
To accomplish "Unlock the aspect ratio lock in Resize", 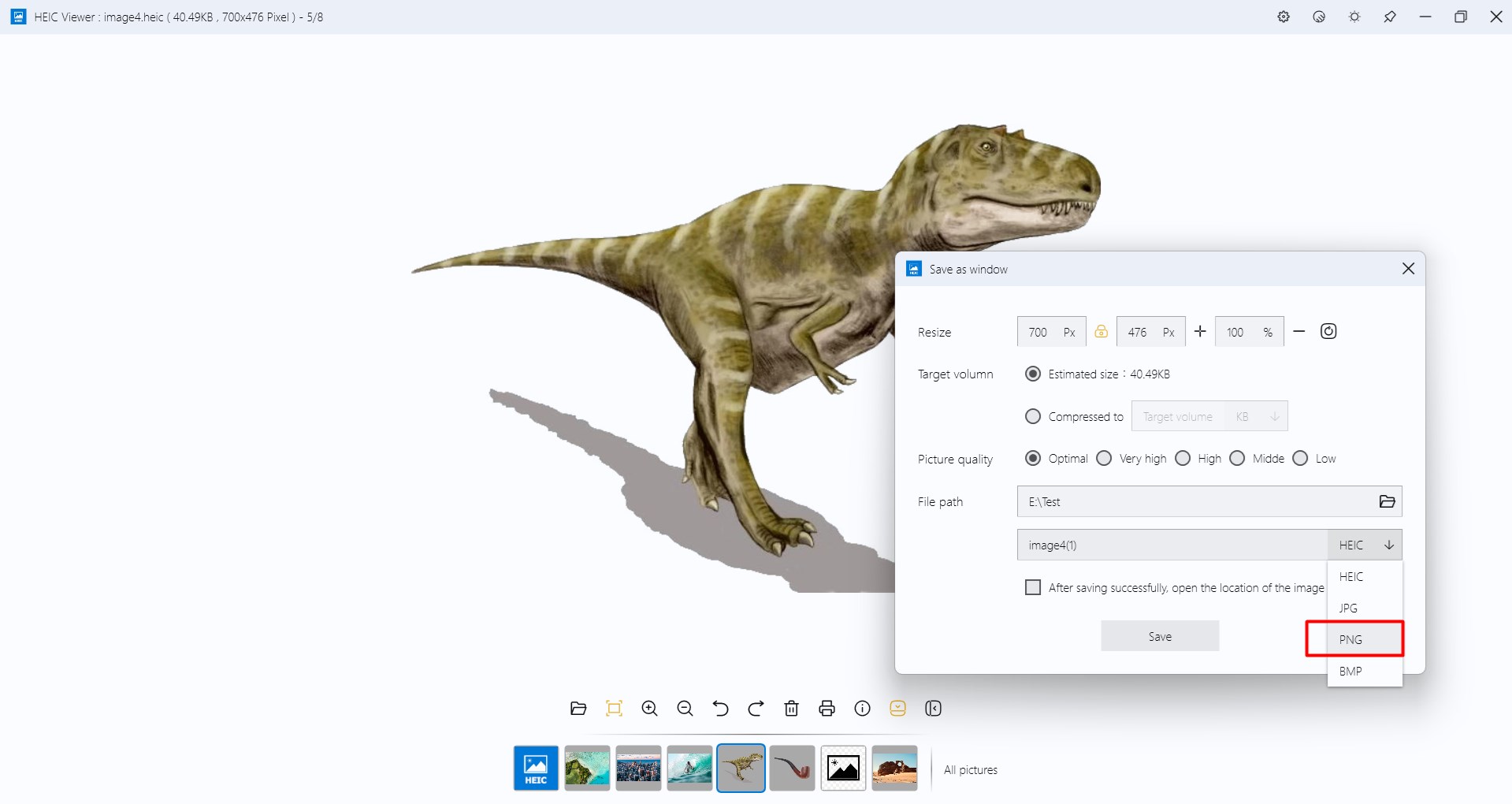I will tap(1101, 331).
